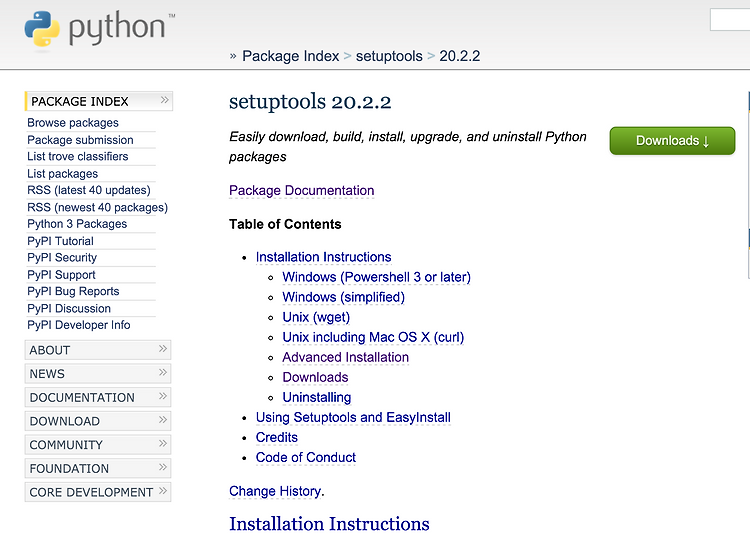
Task: Open the PACKAGE INDEX menu
Action: [99, 101]
